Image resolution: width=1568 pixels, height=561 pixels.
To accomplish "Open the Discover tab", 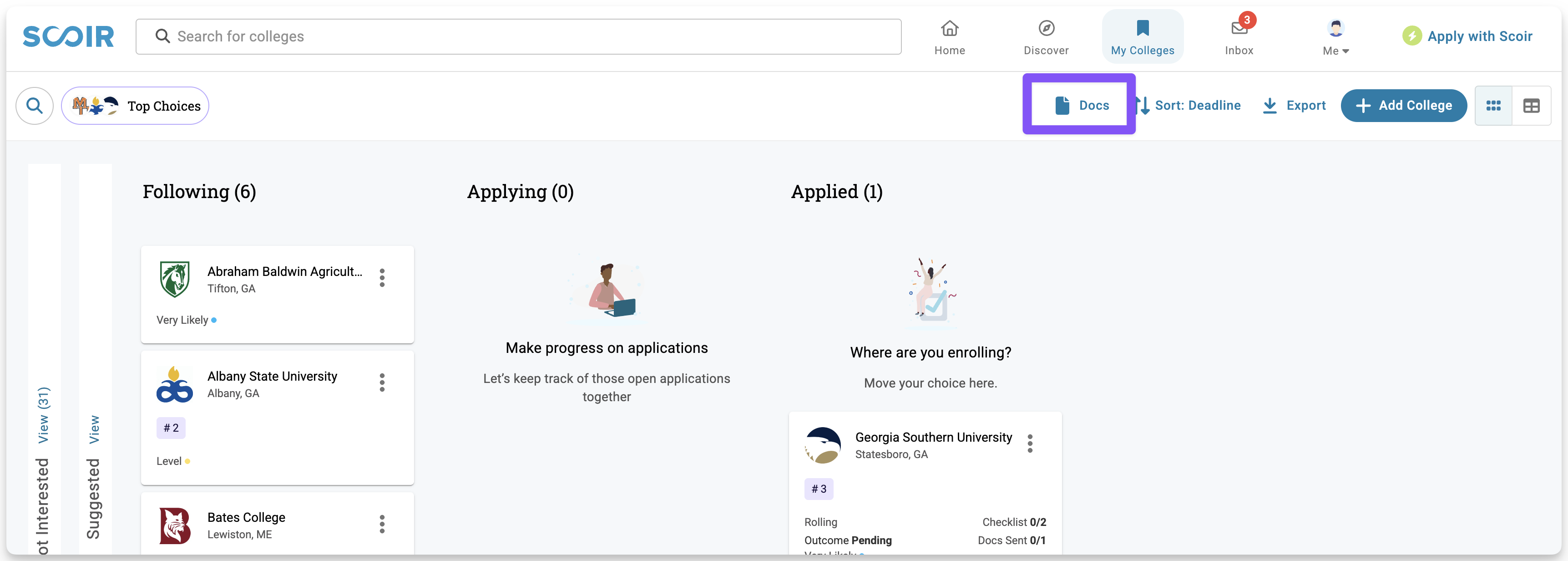I will click(x=1046, y=37).
